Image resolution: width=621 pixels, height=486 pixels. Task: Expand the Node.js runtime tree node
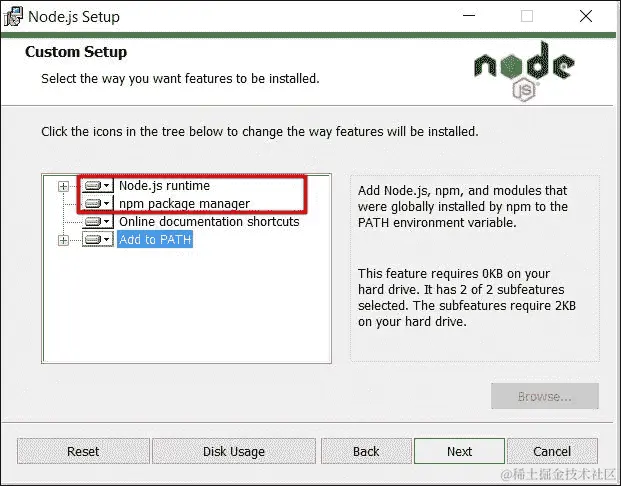(63, 186)
